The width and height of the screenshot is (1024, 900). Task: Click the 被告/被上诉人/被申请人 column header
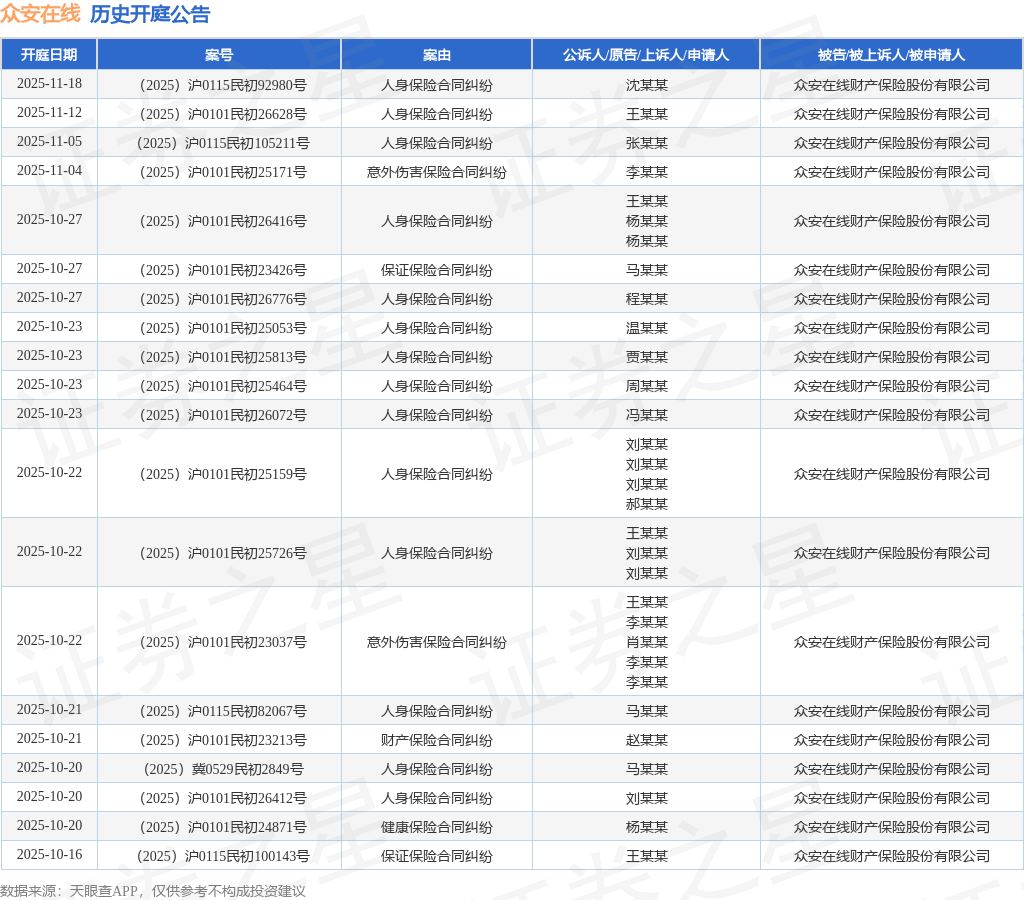pos(891,55)
